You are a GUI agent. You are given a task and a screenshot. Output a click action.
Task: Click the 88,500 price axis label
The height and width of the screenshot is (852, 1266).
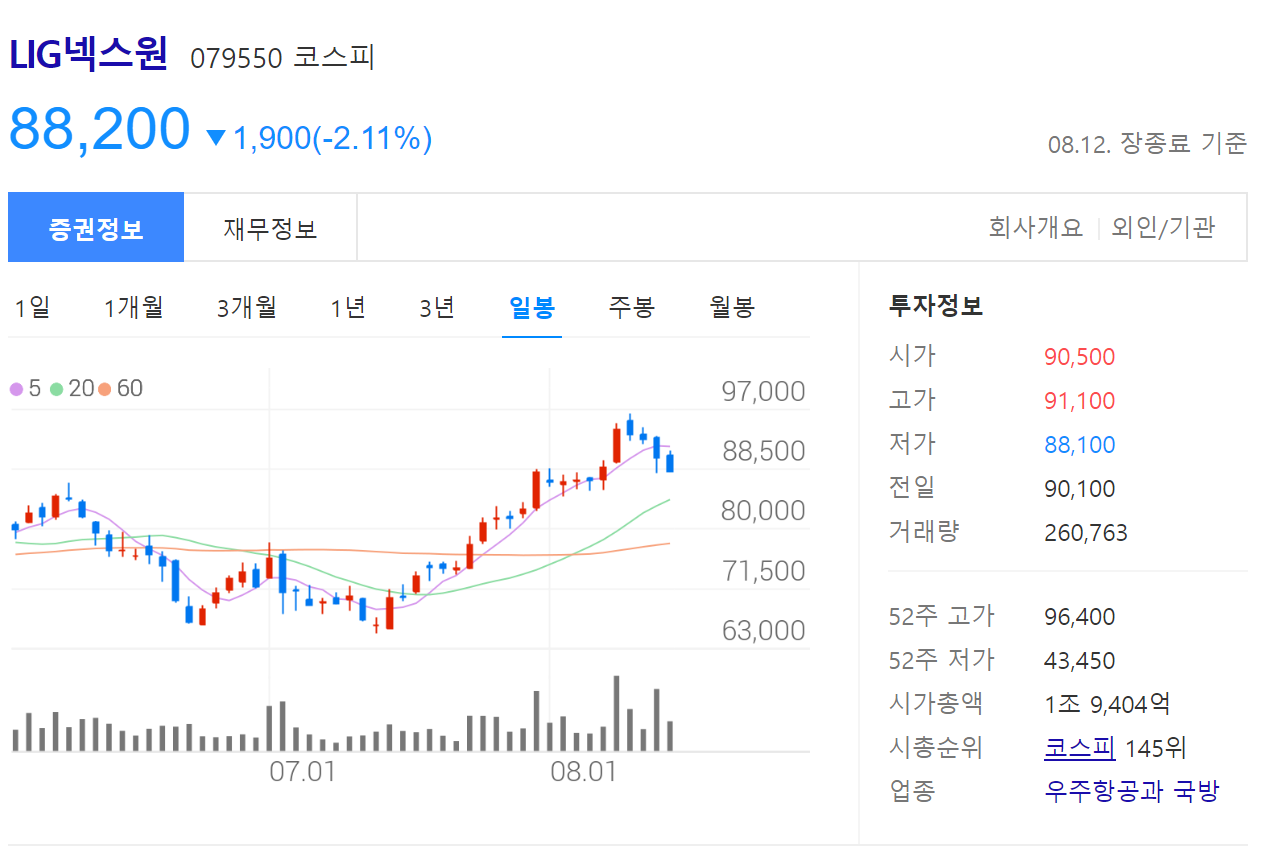[763, 451]
